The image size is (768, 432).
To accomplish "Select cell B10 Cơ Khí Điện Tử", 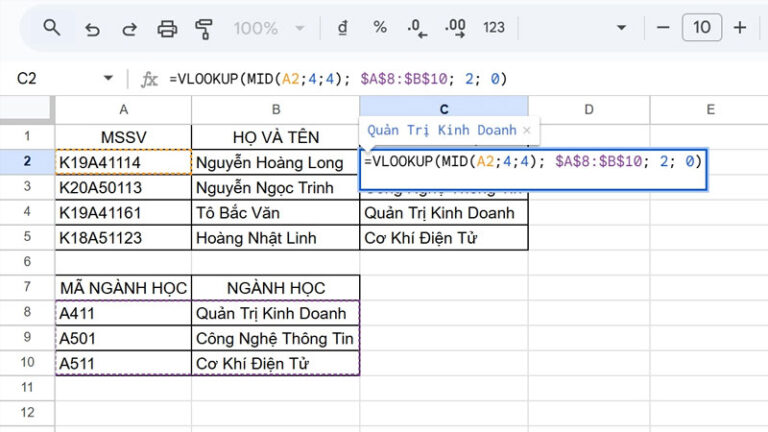I will click(276, 363).
